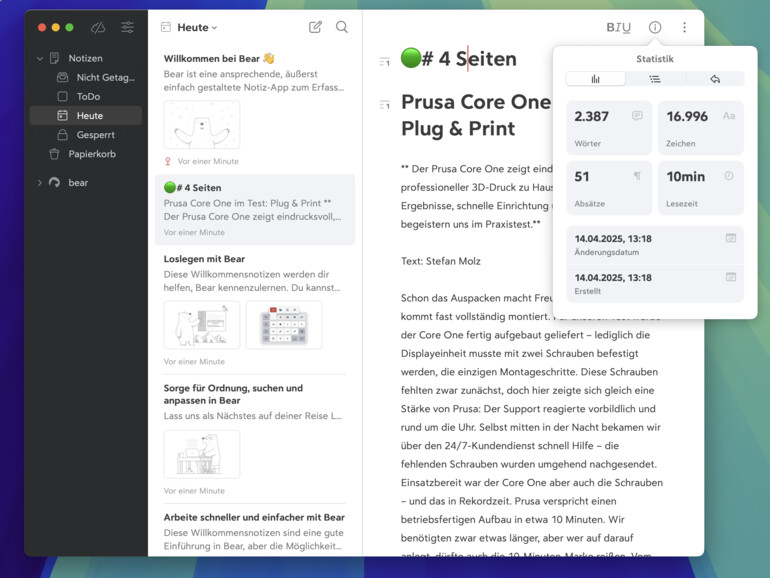Open the # 4 Seiten note
This screenshot has height=578, width=770.
pyautogui.click(x=255, y=210)
